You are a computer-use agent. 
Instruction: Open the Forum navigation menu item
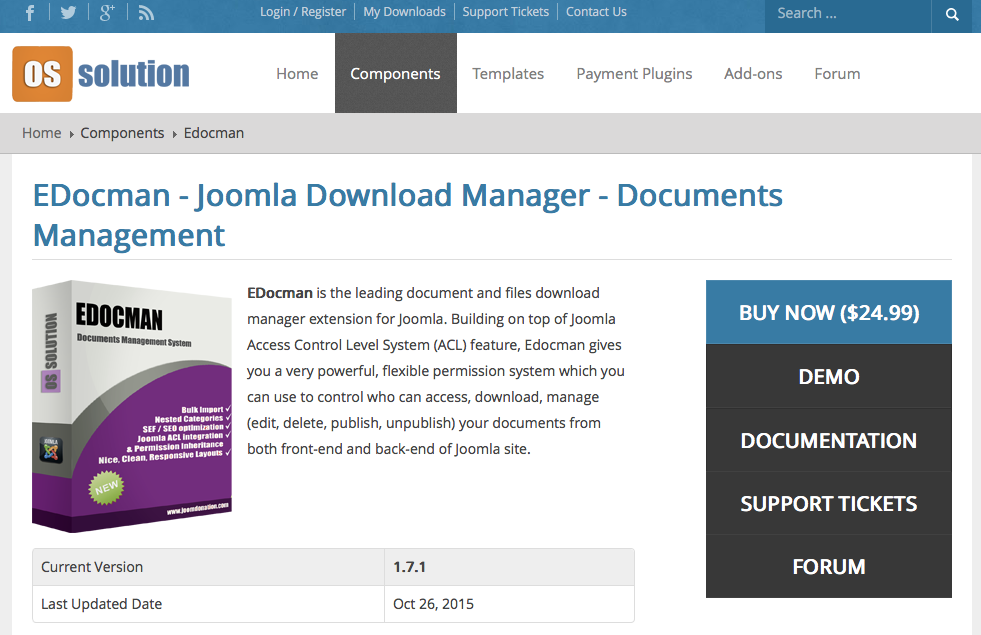(837, 74)
